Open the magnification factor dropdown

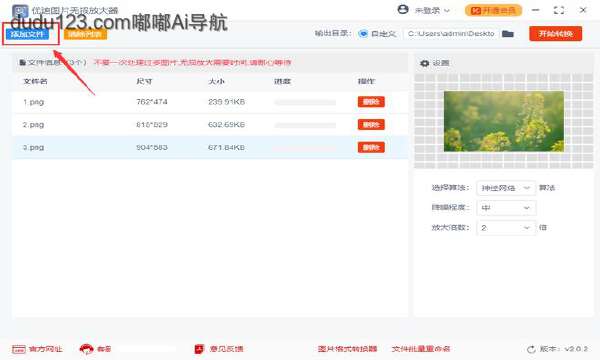click(x=506, y=228)
